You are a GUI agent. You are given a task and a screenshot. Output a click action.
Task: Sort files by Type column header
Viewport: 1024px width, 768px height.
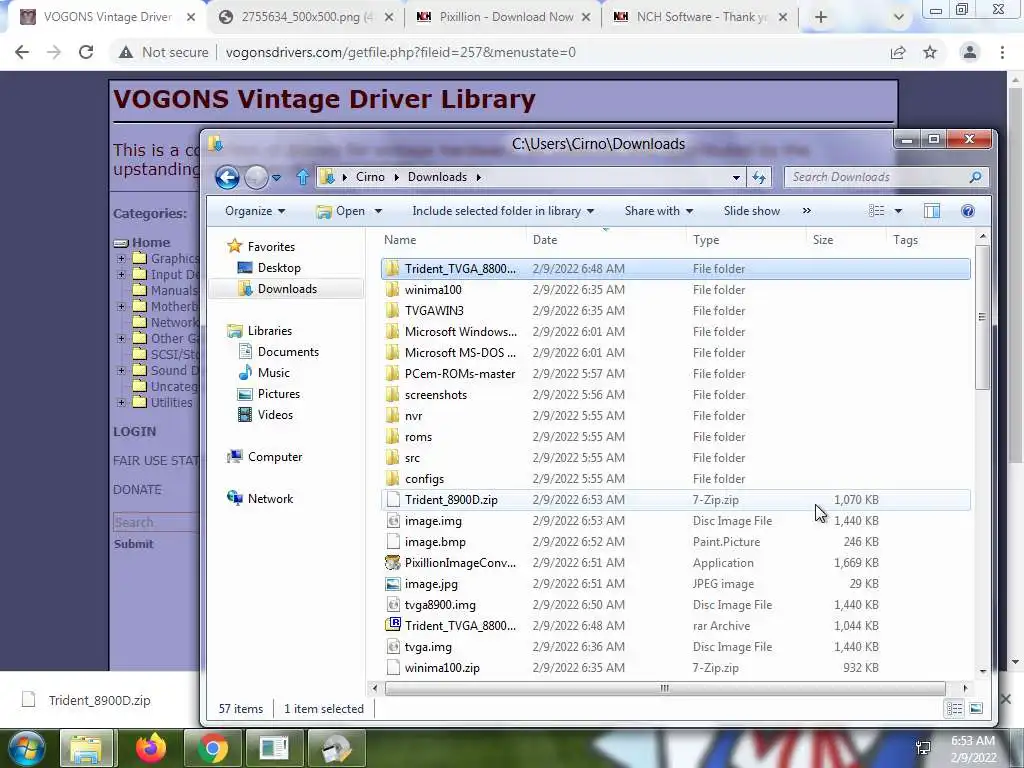pos(706,240)
